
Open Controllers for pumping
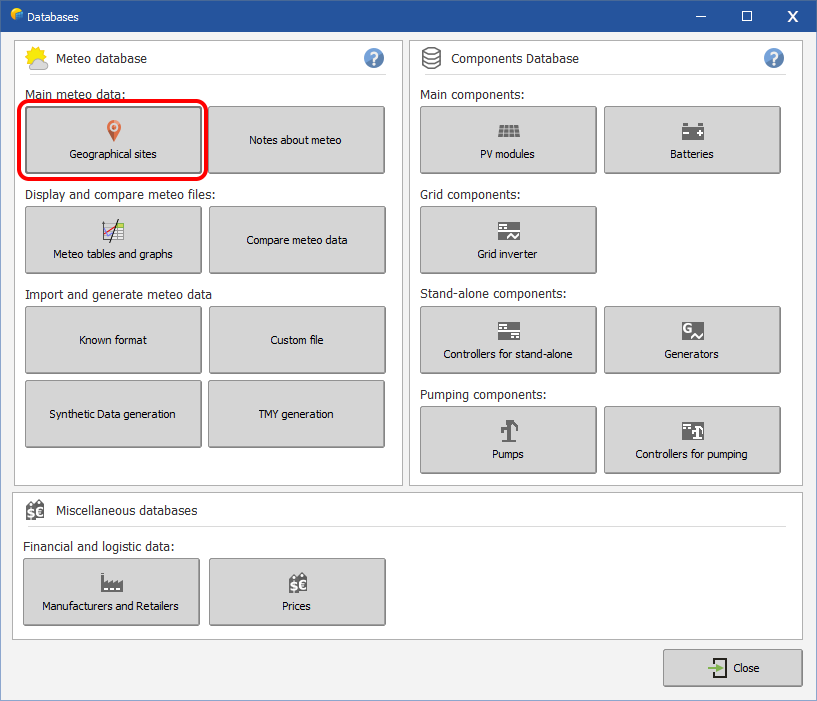point(692,440)
